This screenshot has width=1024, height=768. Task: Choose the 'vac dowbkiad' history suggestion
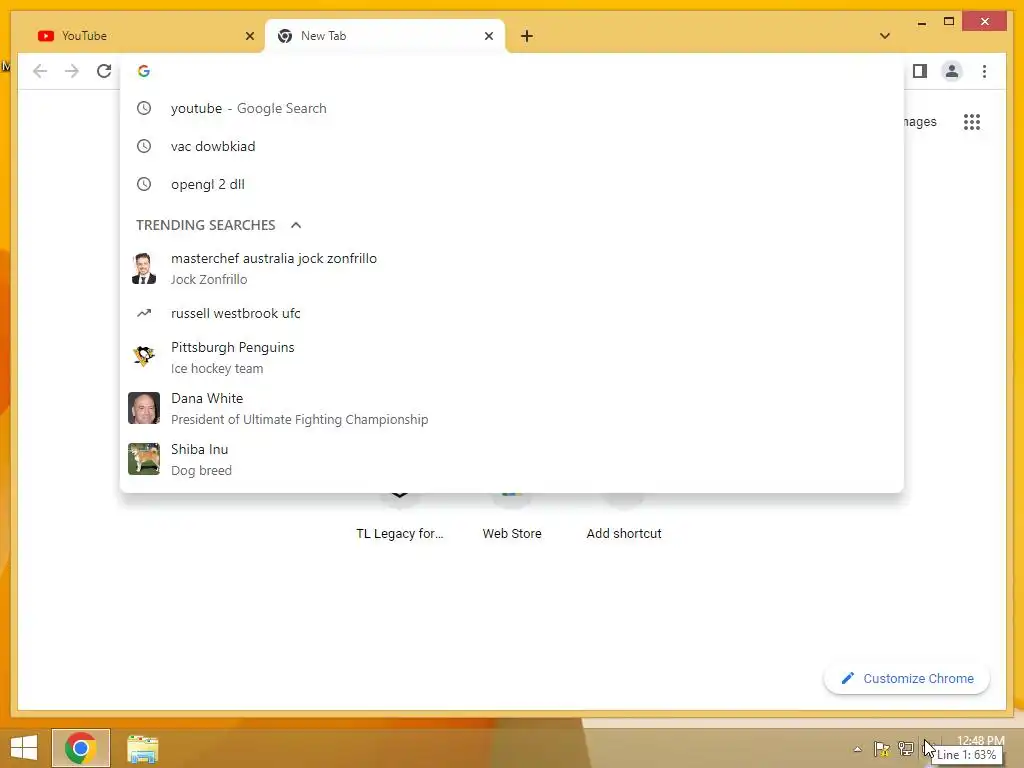[x=512, y=146]
